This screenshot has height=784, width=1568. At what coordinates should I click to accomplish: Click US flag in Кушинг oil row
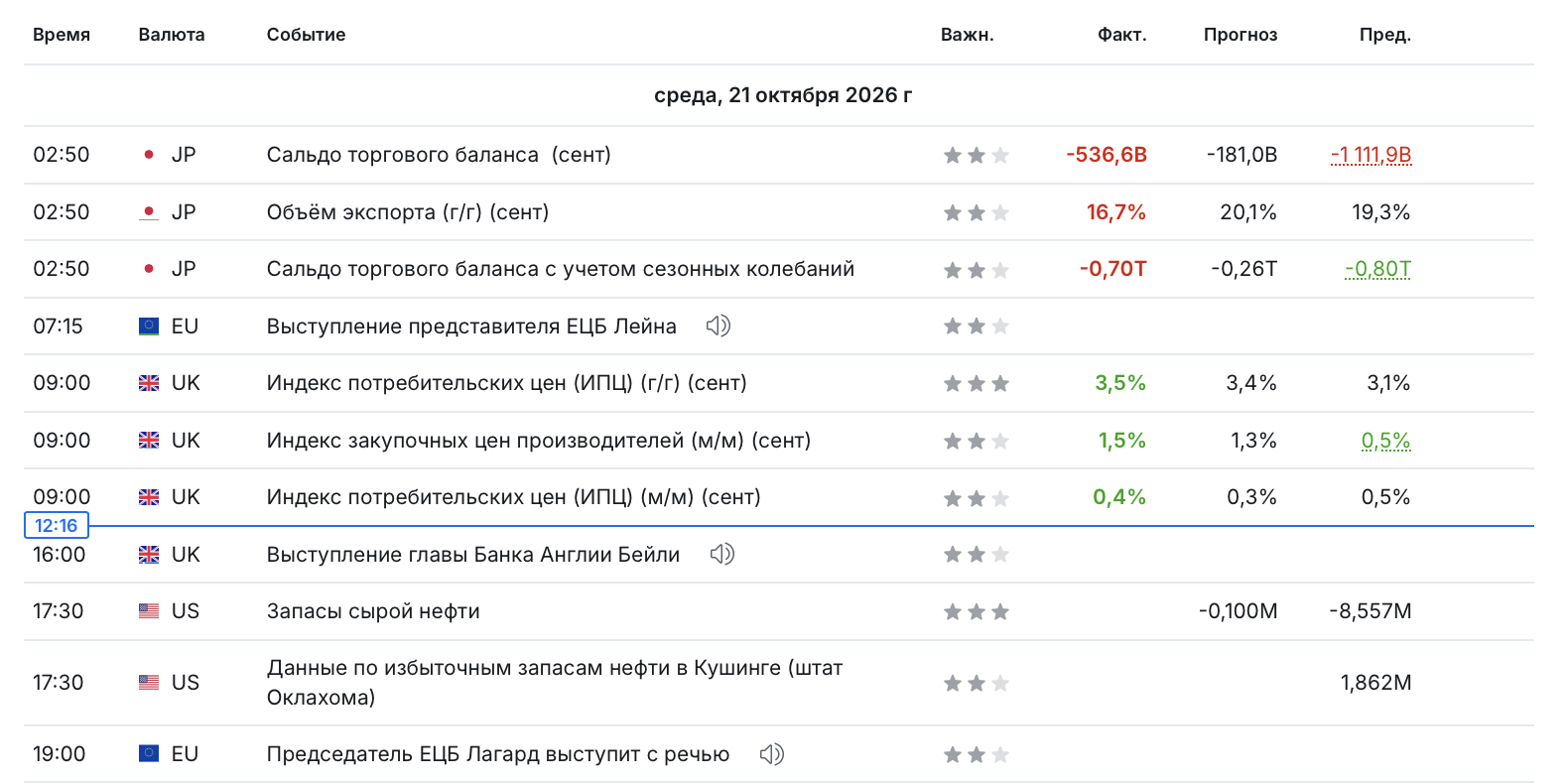149,683
